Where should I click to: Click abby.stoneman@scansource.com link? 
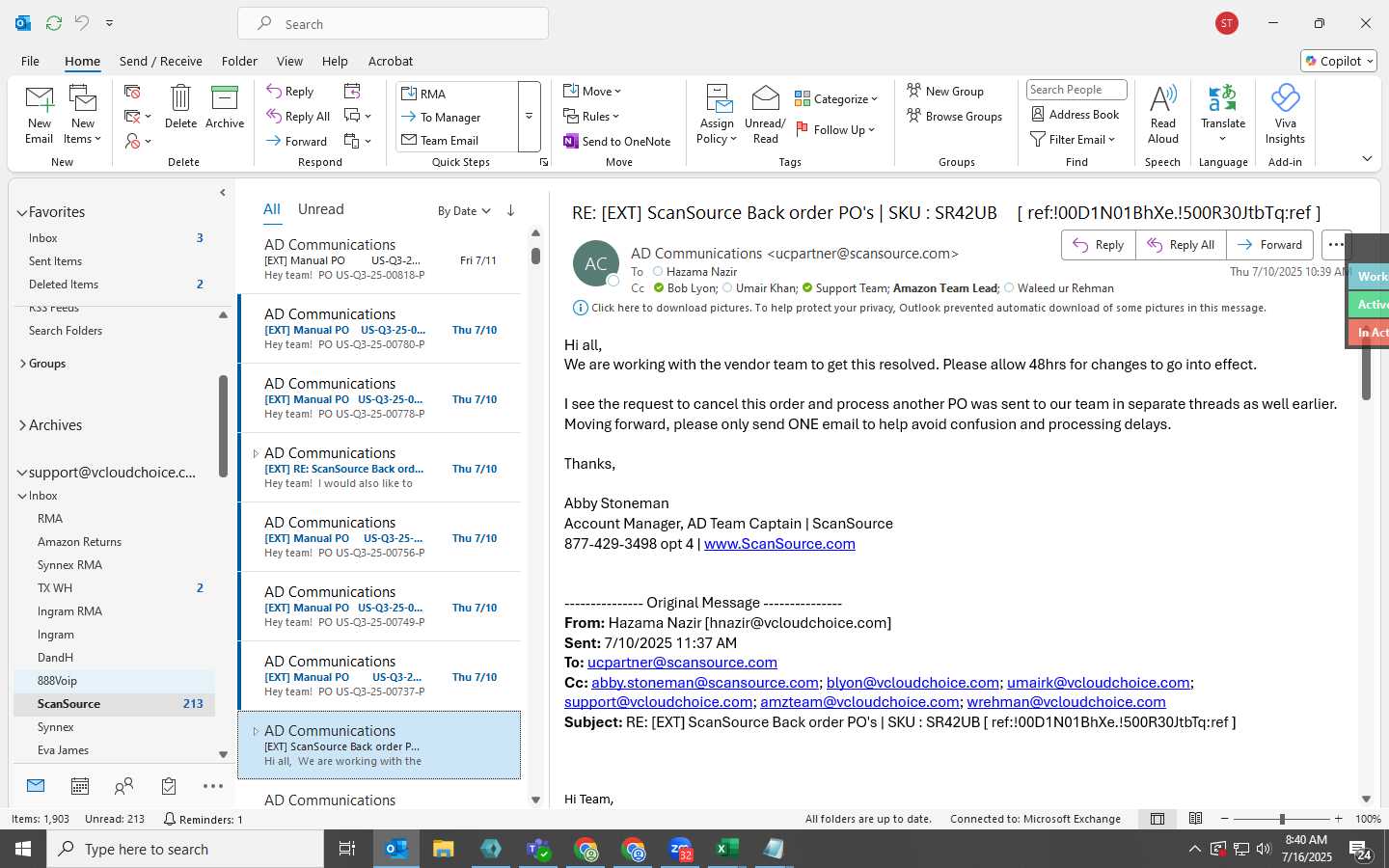pos(705,683)
